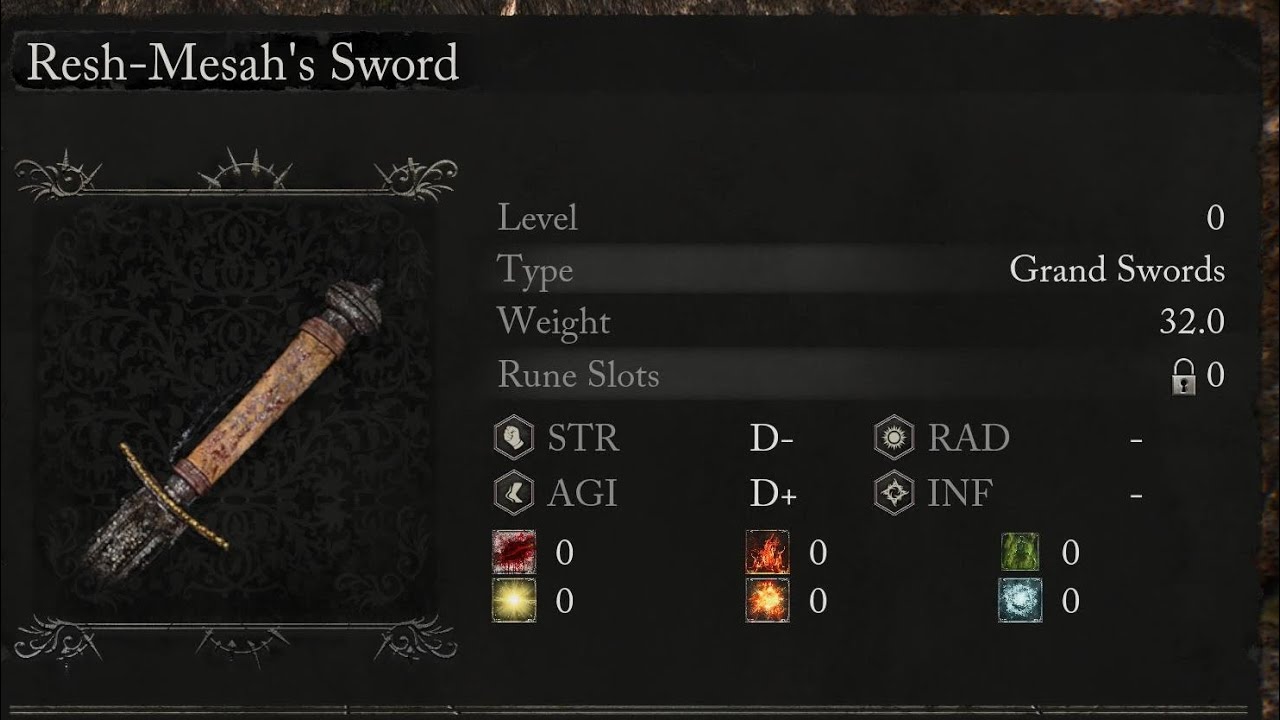
Task: Click the INF hexagon icon
Action: coord(894,492)
